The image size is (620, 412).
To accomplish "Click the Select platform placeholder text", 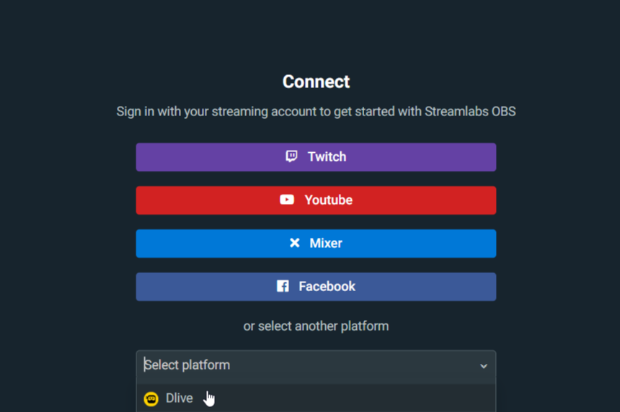I will 187,365.
